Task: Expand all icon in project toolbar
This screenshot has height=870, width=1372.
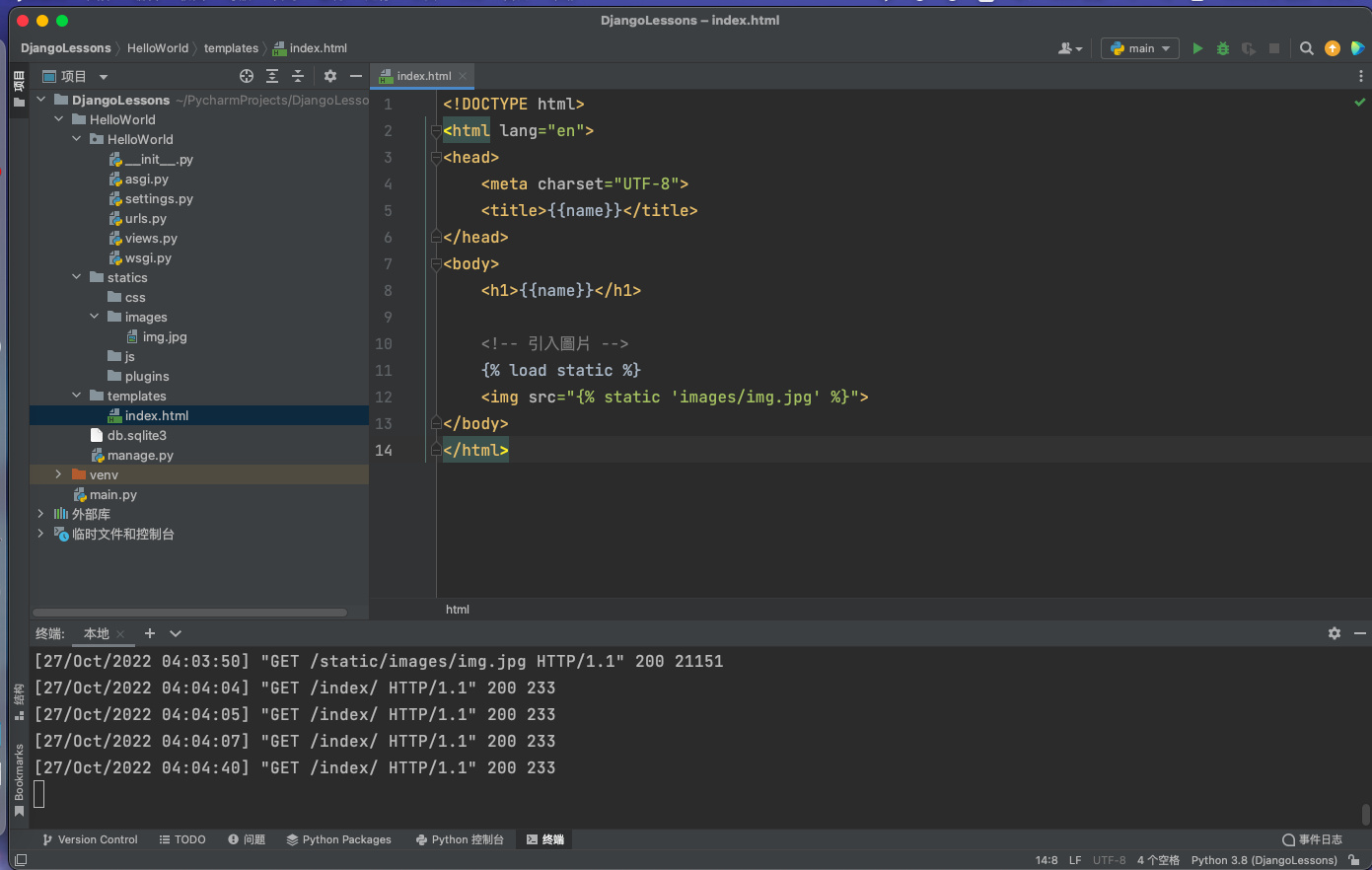Action: click(272, 76)
